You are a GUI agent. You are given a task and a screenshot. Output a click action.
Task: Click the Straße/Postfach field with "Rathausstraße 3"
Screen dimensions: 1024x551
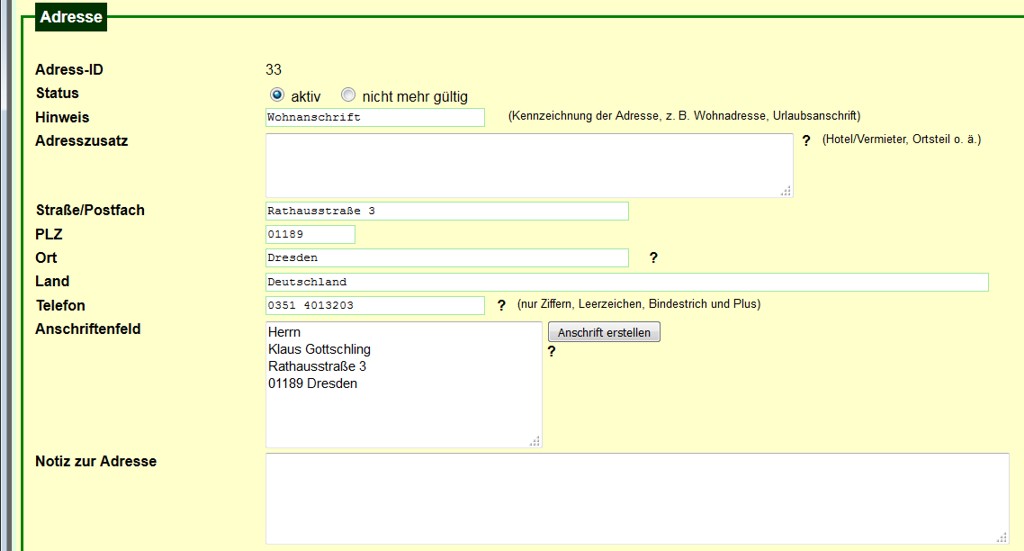pos(446,211)
